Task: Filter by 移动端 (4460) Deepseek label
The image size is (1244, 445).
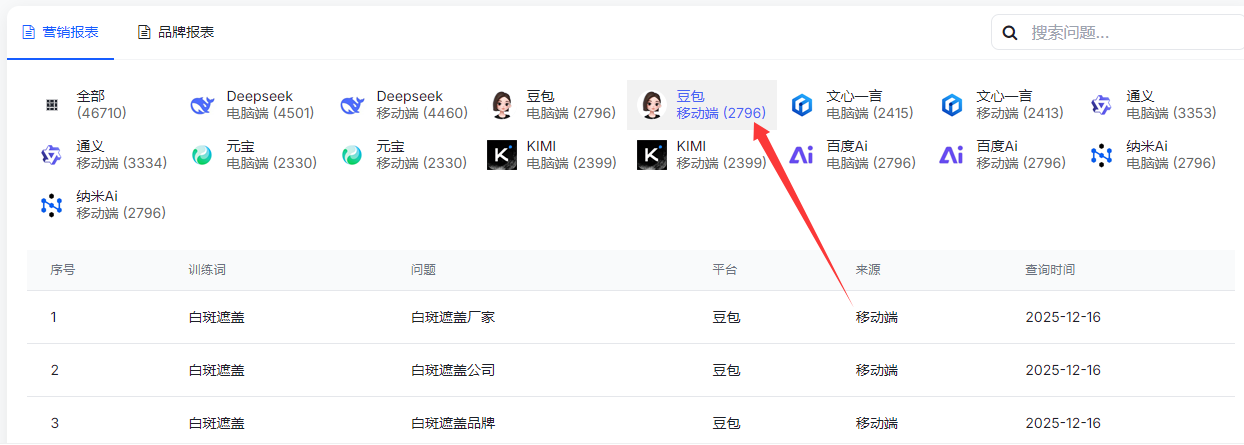Action: tap(422, 113)
